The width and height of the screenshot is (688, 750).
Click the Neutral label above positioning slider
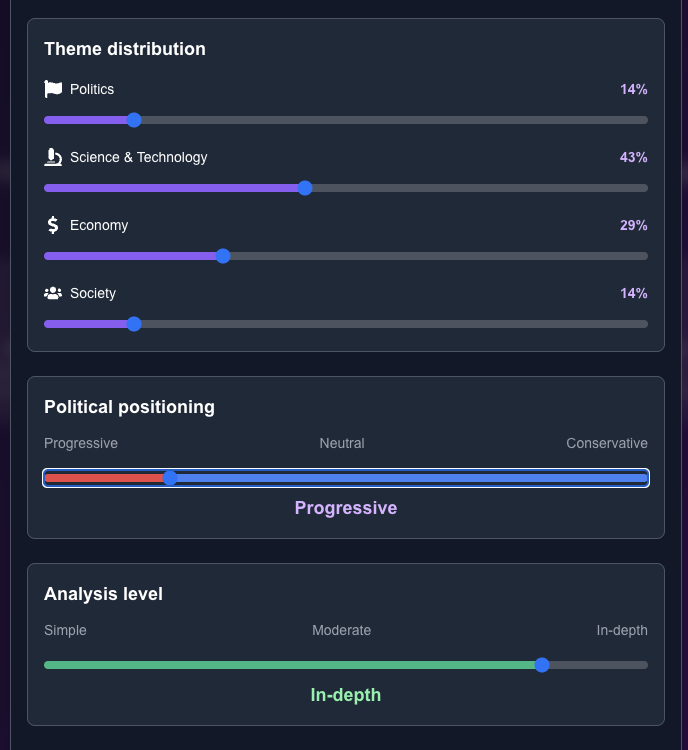[342, 443]
